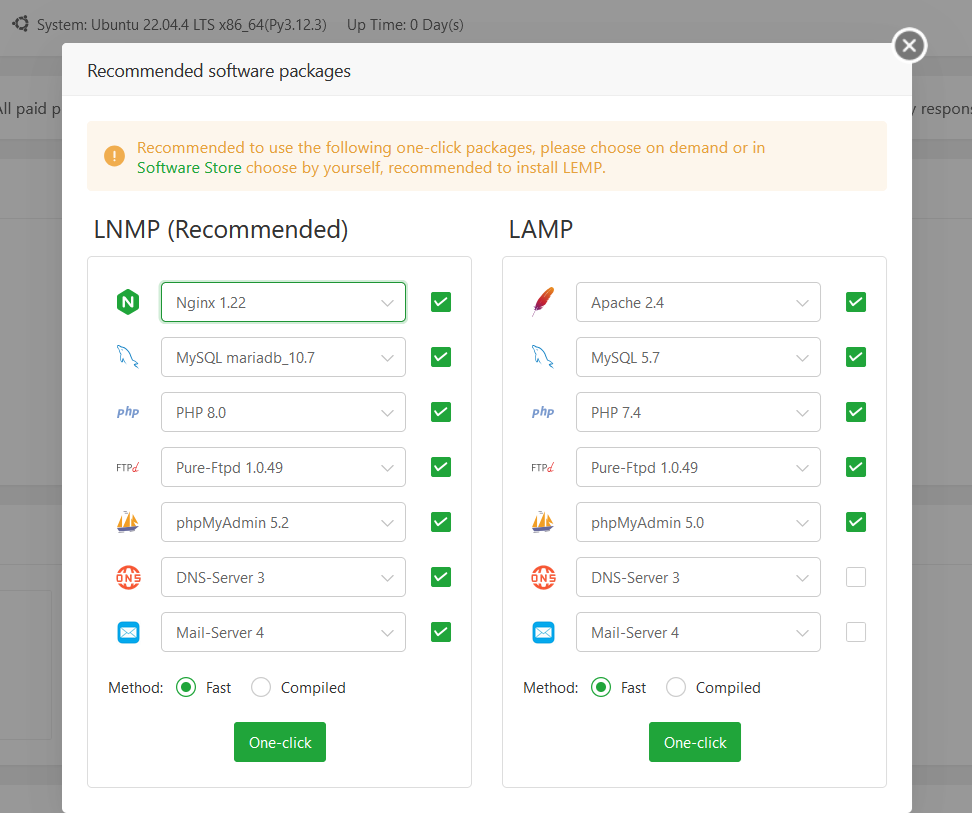Screen dimensions: 972x813
Task: Click One-click install button for LNMP
Action: (280, 742)
